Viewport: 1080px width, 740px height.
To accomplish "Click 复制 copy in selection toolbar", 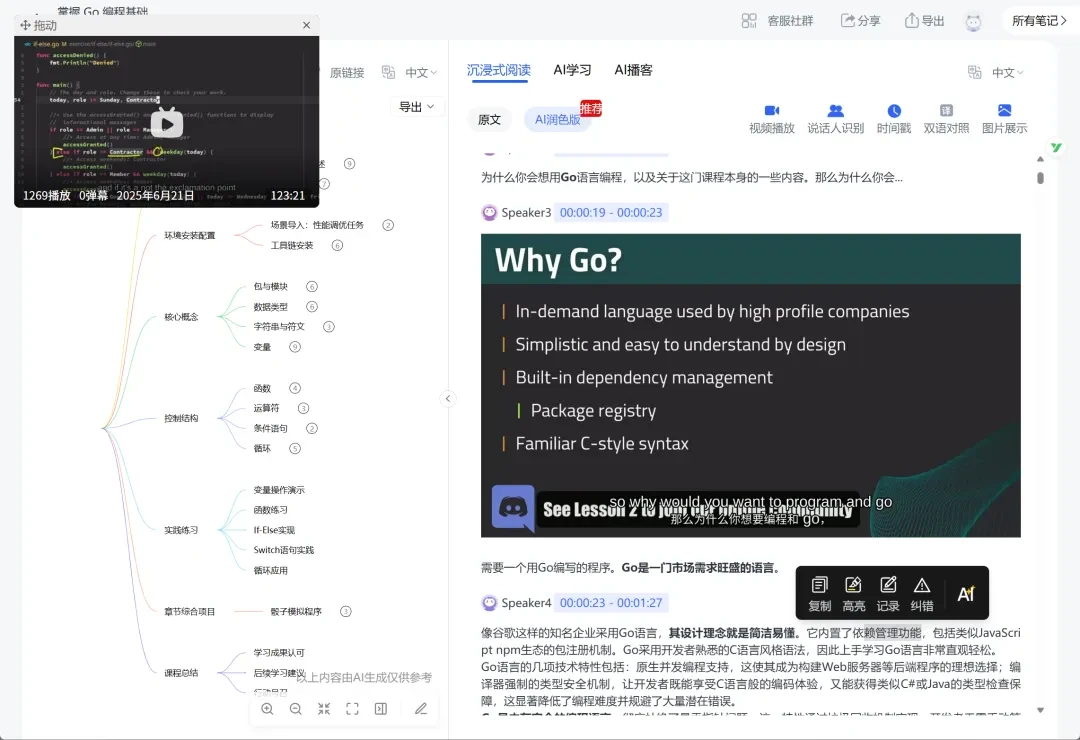I will [820, 594].
